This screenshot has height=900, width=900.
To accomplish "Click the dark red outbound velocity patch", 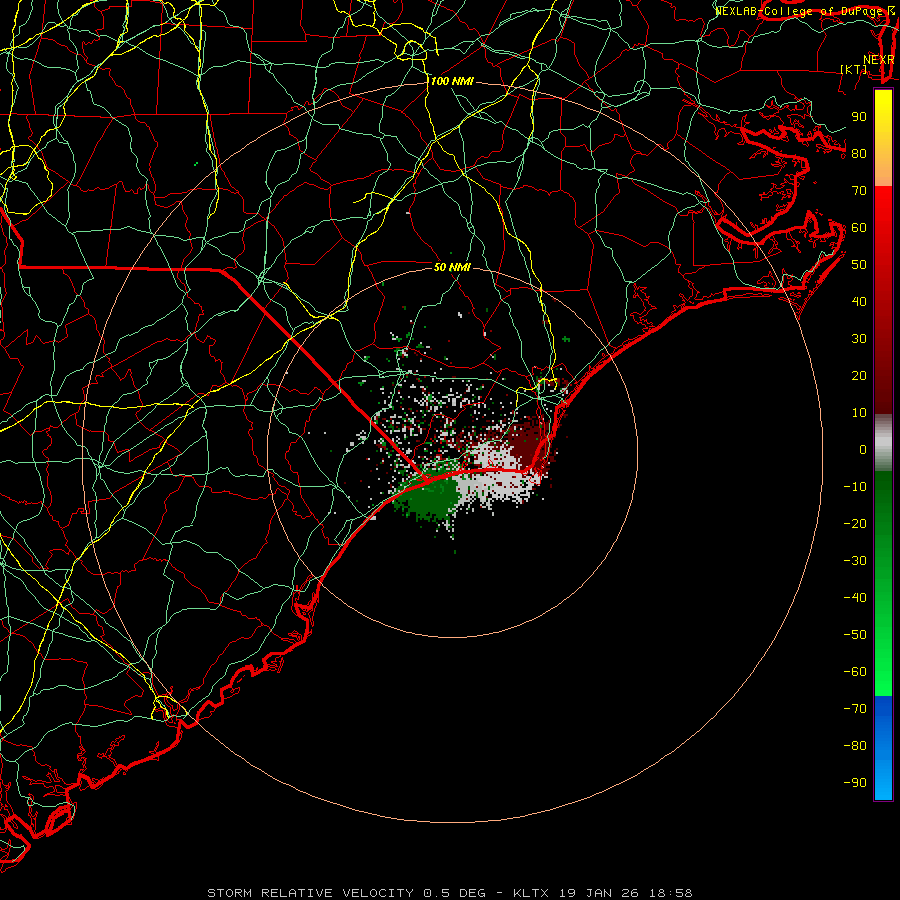I will tap(527, 444).
